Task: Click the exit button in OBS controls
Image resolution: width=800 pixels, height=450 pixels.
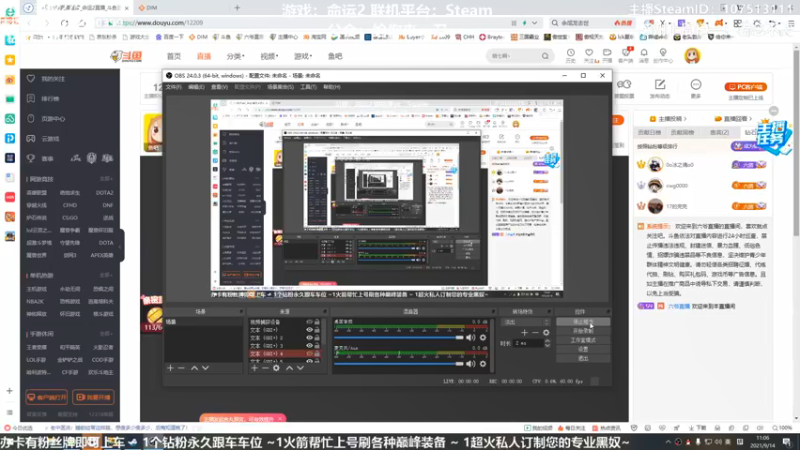Action: point(583,359)
